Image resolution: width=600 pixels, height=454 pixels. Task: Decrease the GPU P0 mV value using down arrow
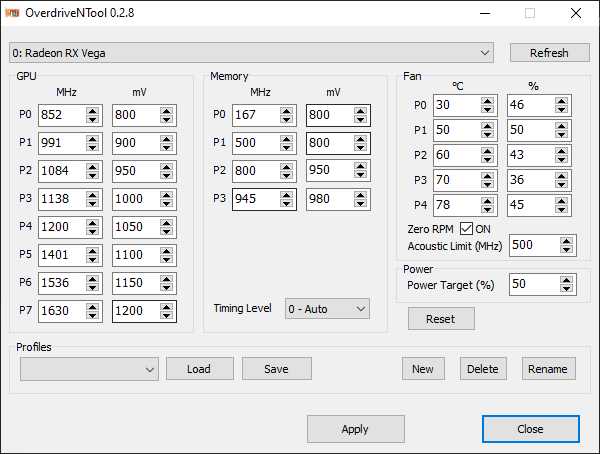(x=167, y=120)
